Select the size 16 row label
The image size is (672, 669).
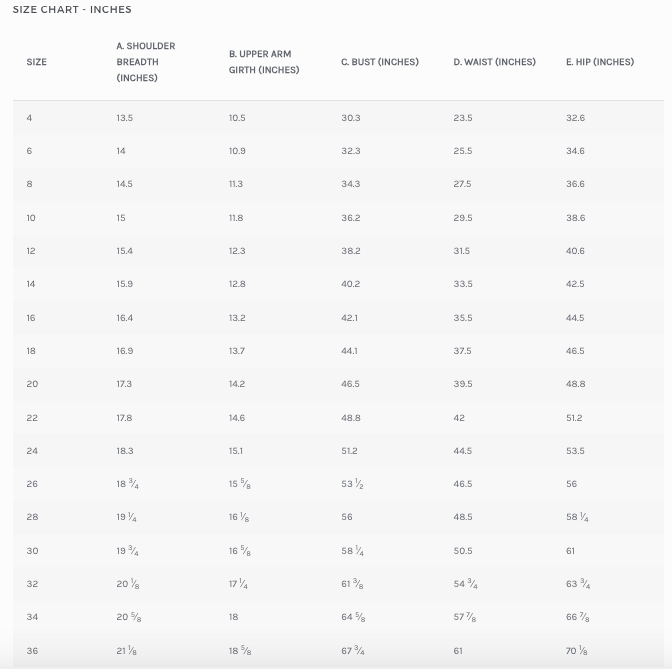point(32,318)
